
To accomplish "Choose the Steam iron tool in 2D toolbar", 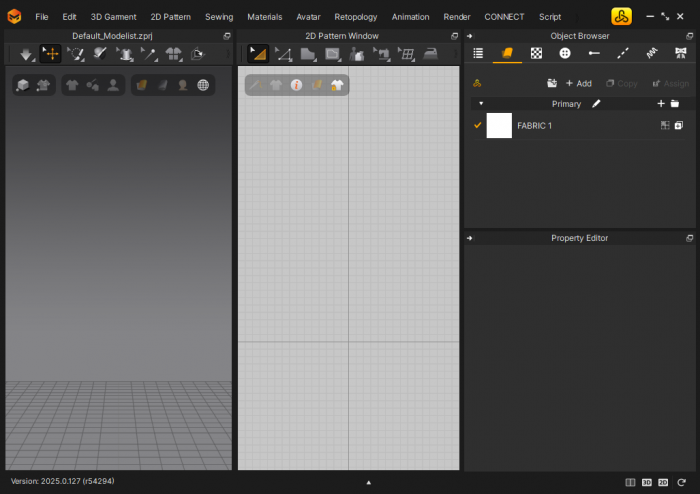I will [x=431, y=54].
